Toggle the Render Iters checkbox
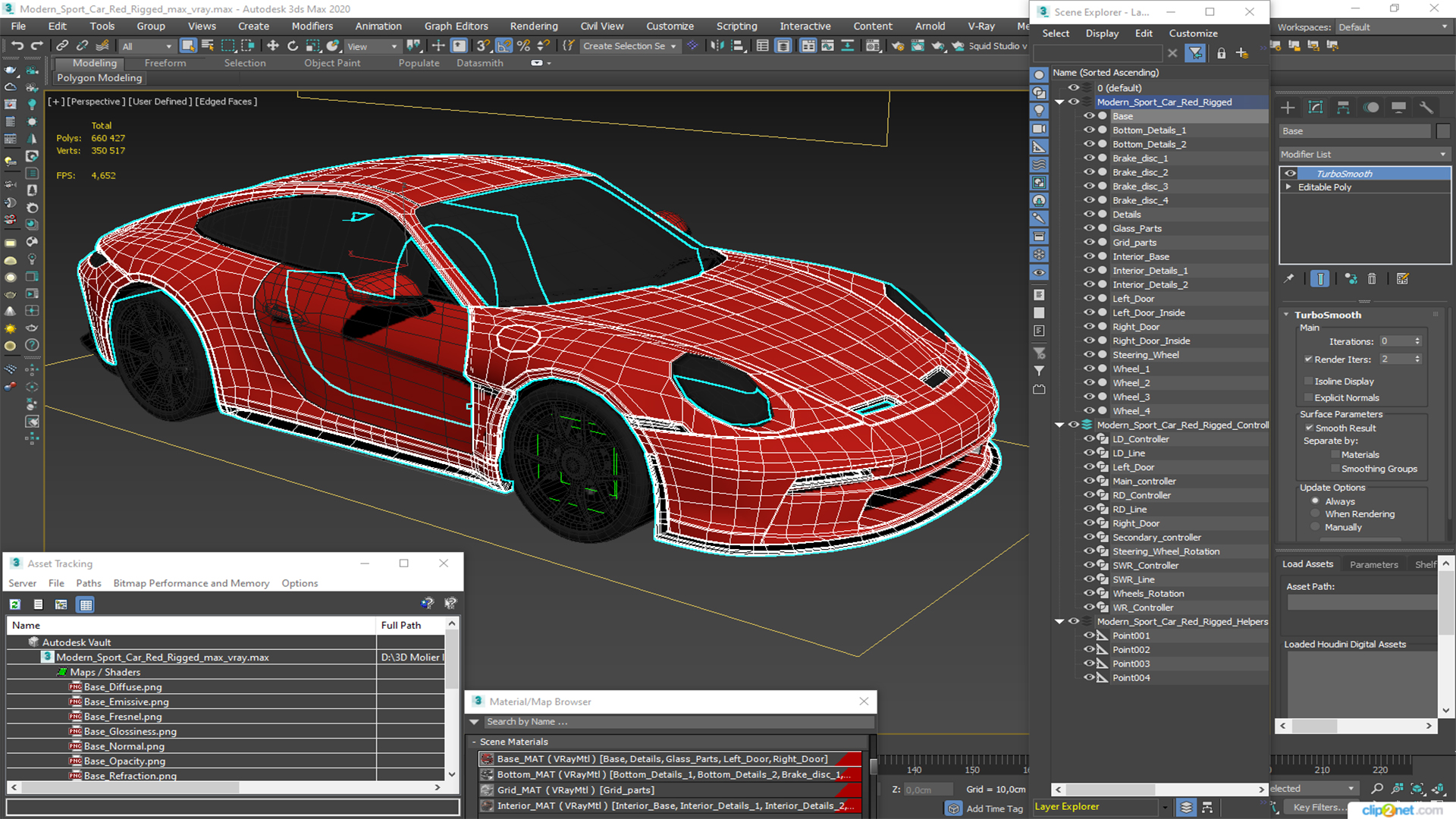Screen dimensions: 1456x819 click(1308, 359)
